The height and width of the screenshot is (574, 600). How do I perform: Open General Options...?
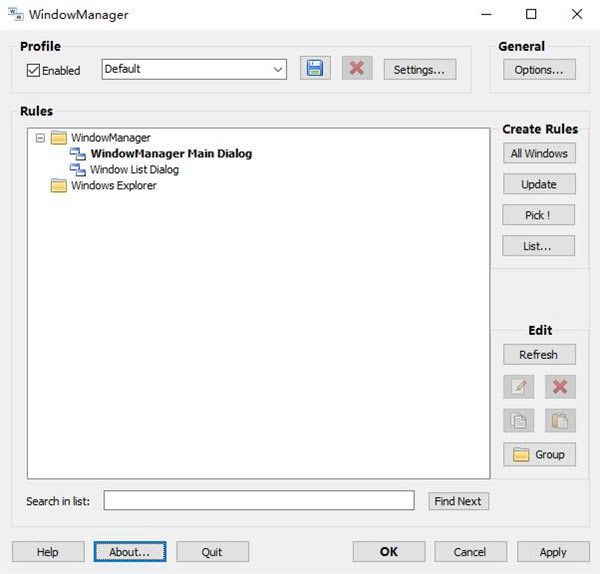(x=539, y=70)
